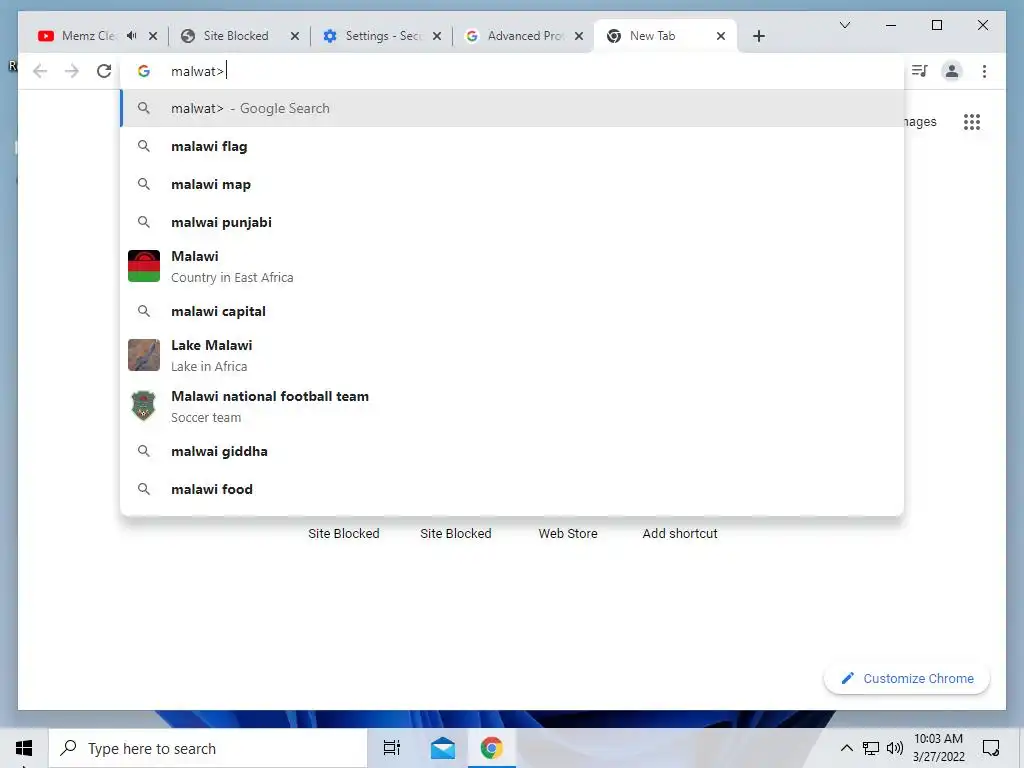Open the first Site Blocked shortcut
This screenshot has height=768, width=1024.
(344, 534)
